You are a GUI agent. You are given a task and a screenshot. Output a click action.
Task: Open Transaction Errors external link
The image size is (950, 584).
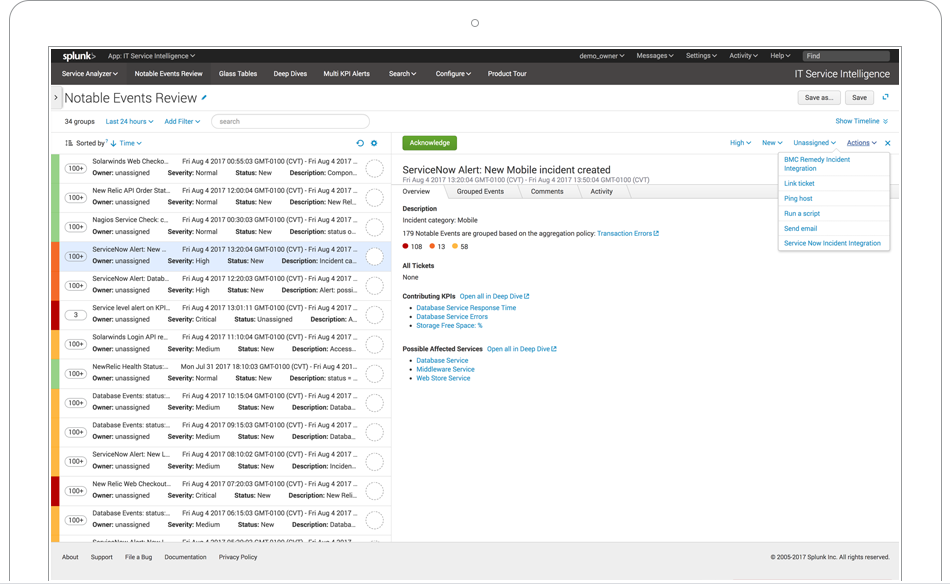(628, 233)
